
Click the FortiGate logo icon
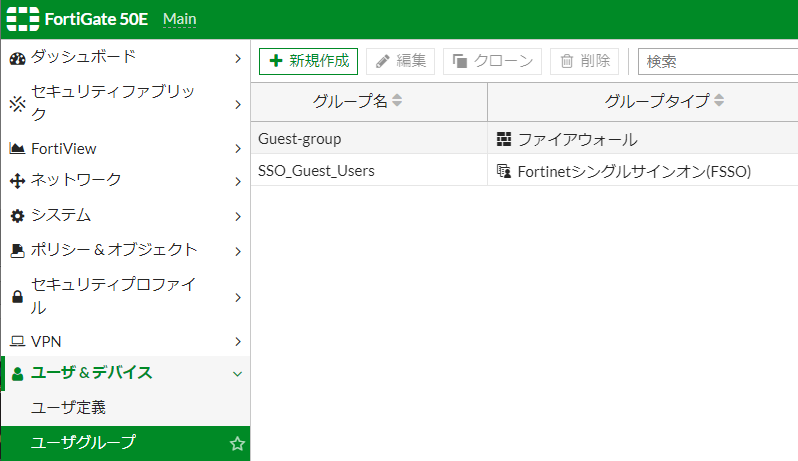tap(22, 19)
